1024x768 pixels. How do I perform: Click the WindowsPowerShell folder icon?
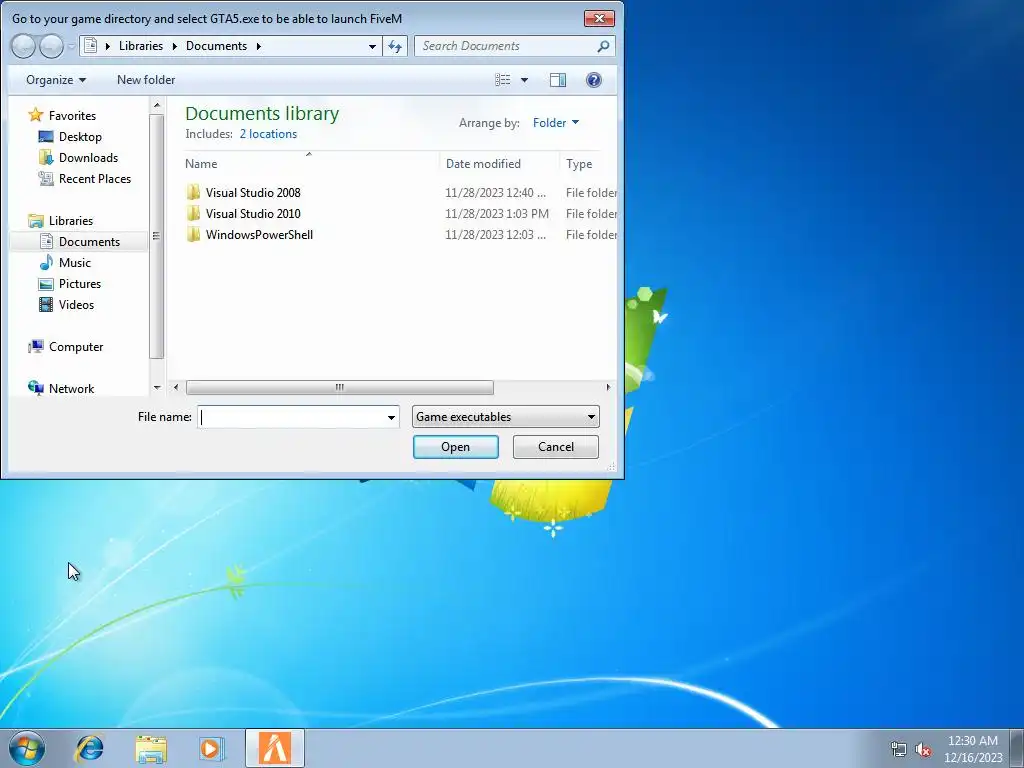193,234
